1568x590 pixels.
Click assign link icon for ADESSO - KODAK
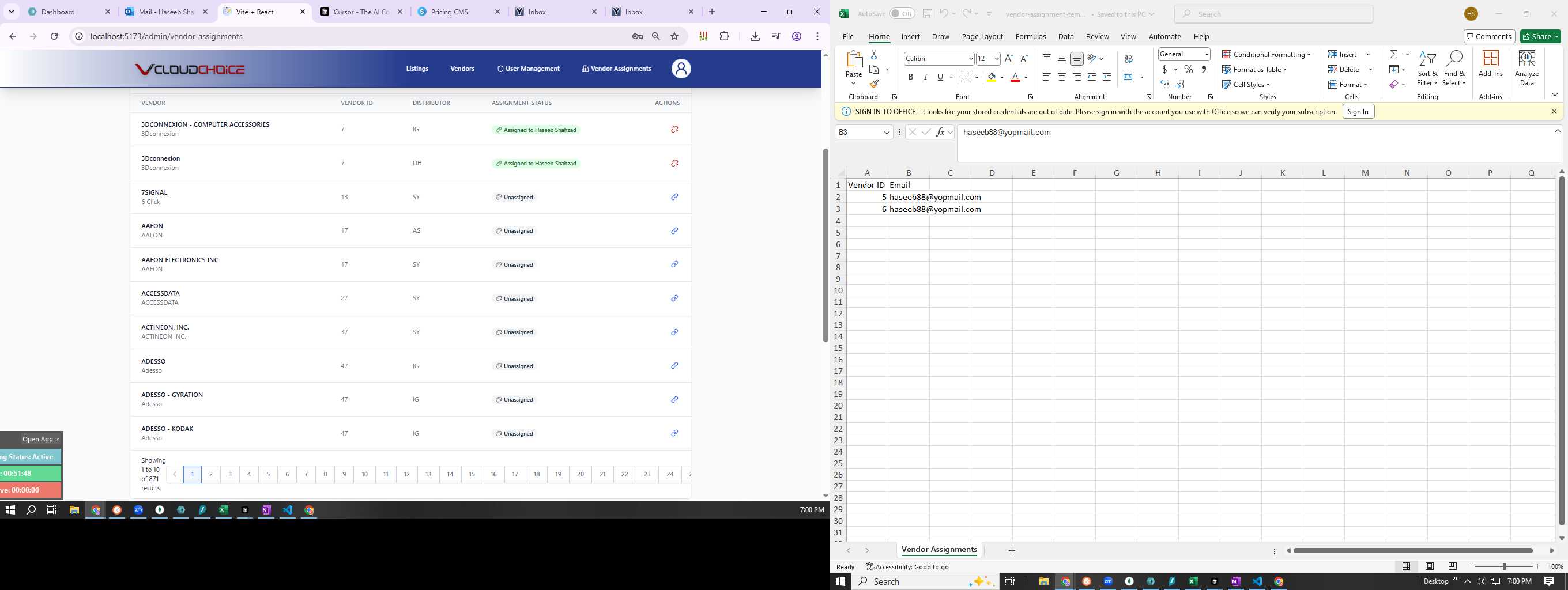point(674,433)
